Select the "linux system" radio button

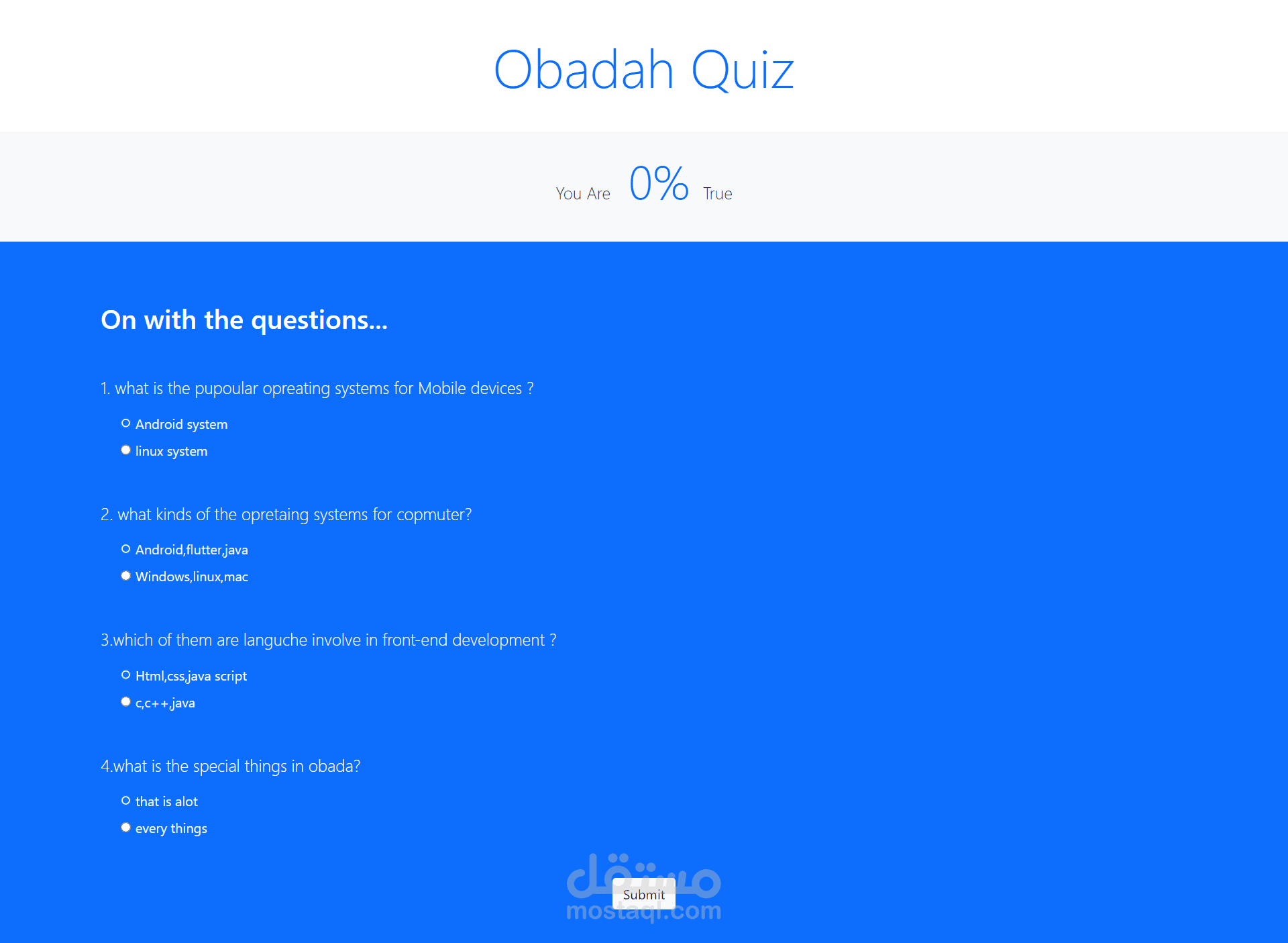point(125,450)
